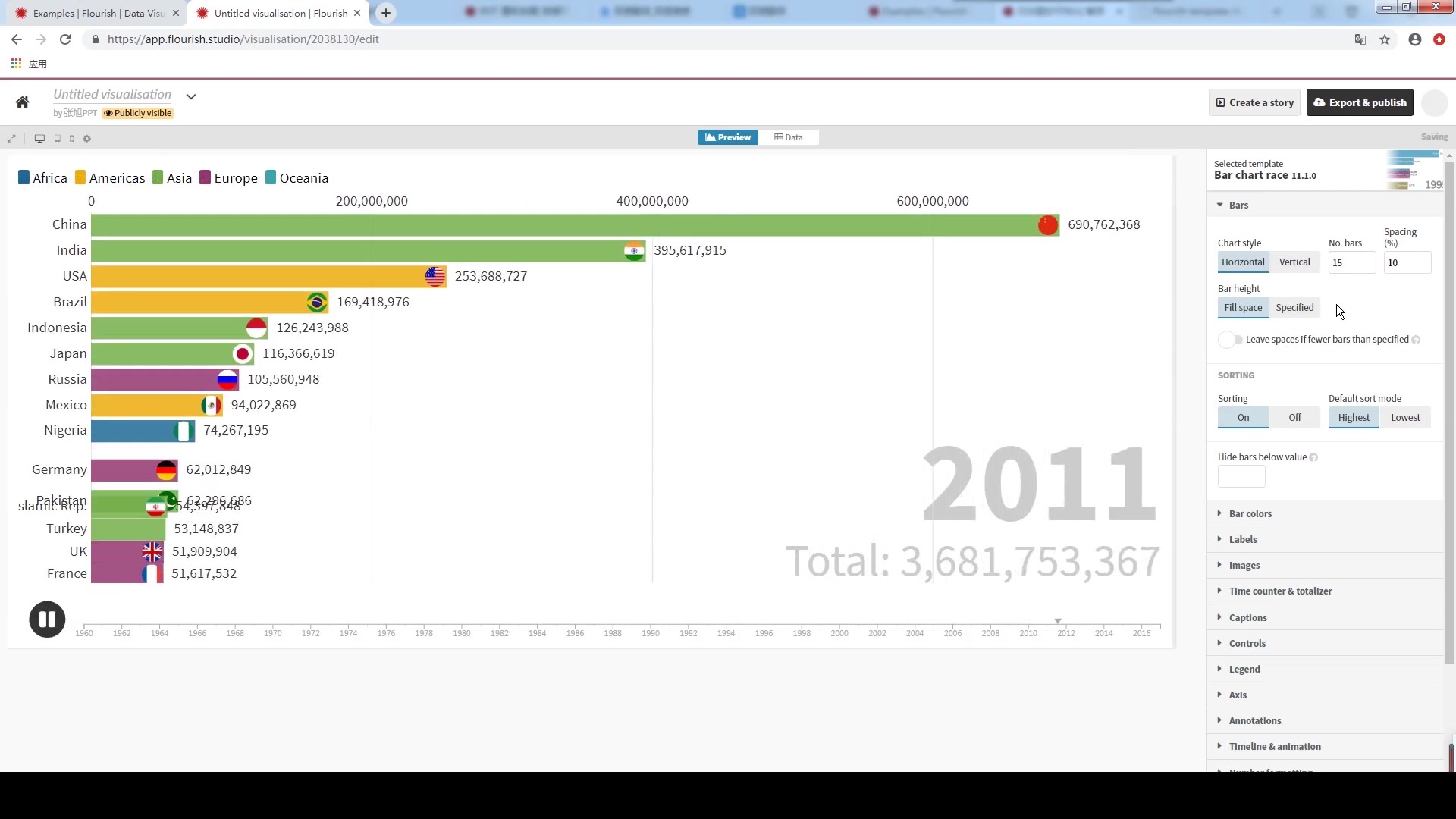Bookmark this page with the star icon
The image size is (1456, 819).
click(x=1385, y=39)
